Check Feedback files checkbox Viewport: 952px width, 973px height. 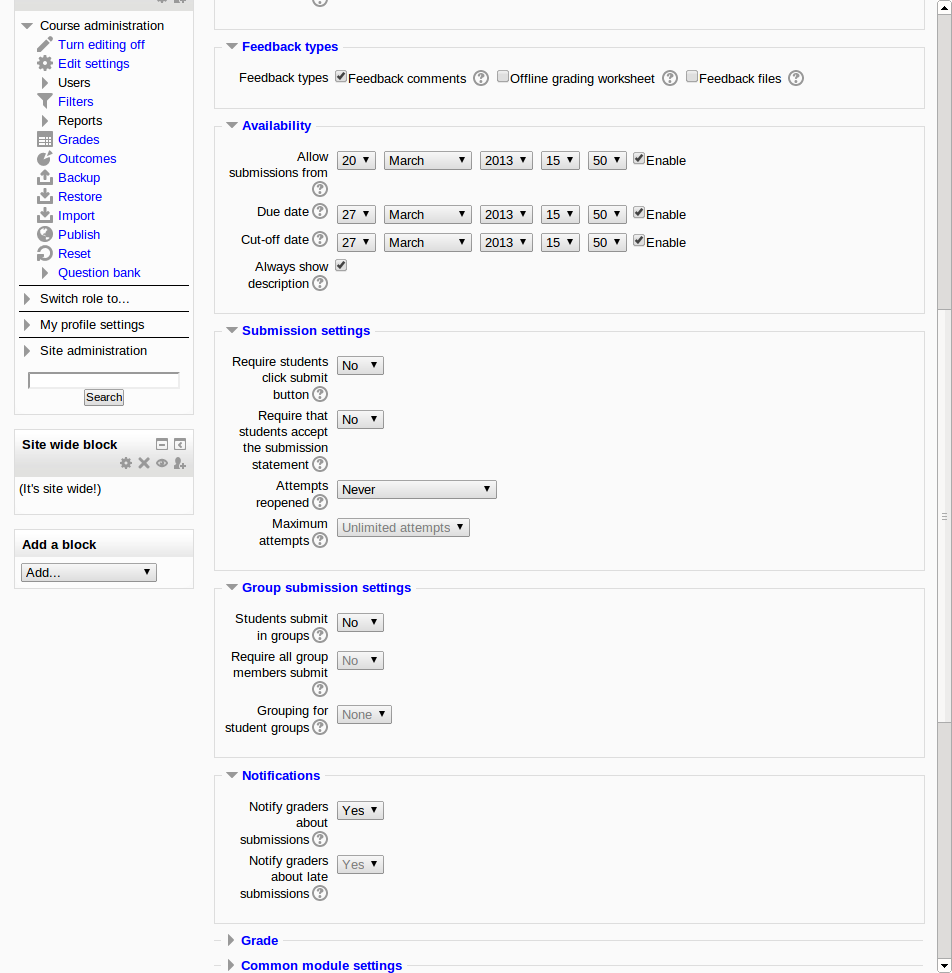(x=691, y=76)
